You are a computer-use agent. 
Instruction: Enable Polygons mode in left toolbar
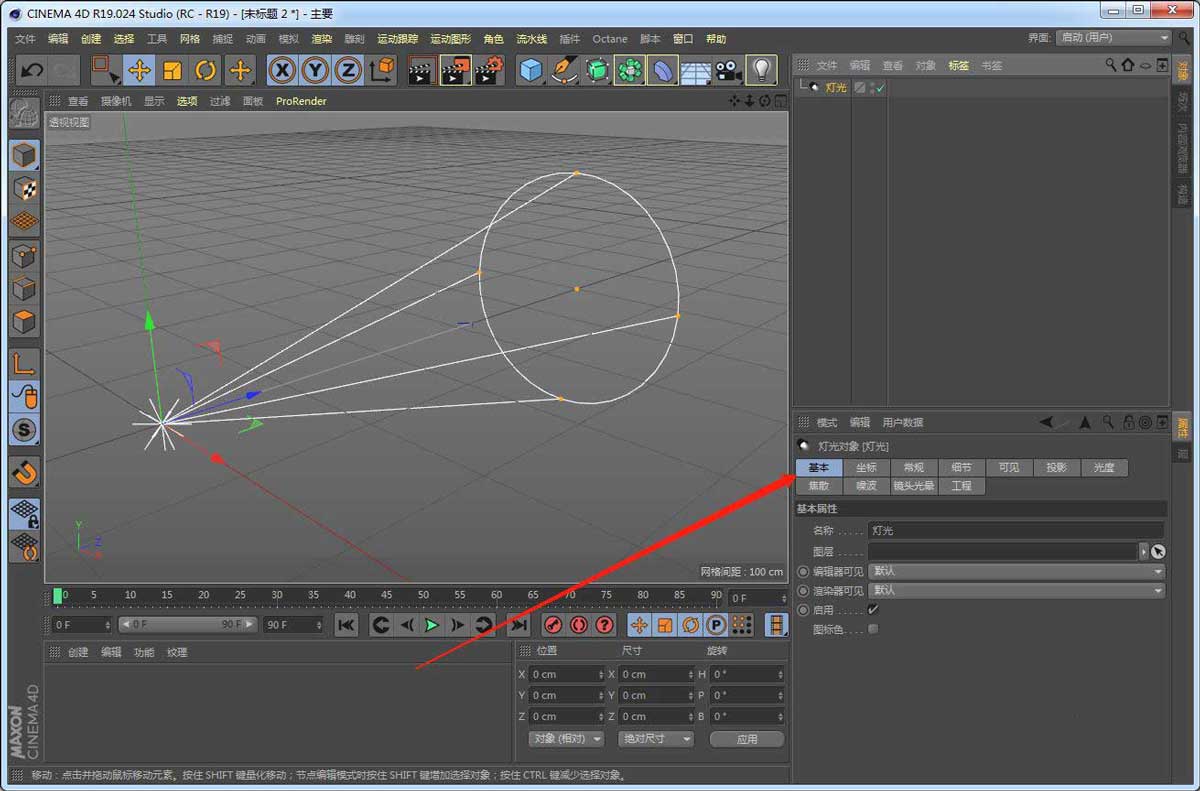[24, 323]
